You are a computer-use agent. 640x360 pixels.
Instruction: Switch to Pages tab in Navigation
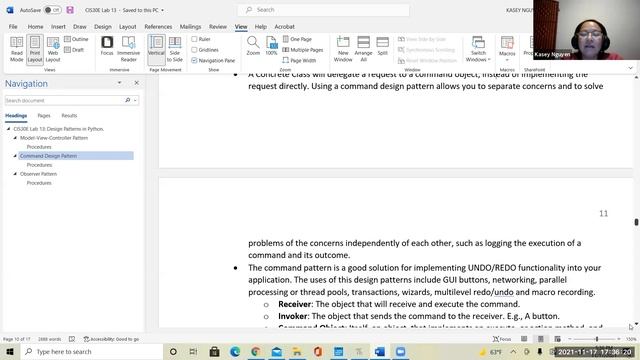44,116
